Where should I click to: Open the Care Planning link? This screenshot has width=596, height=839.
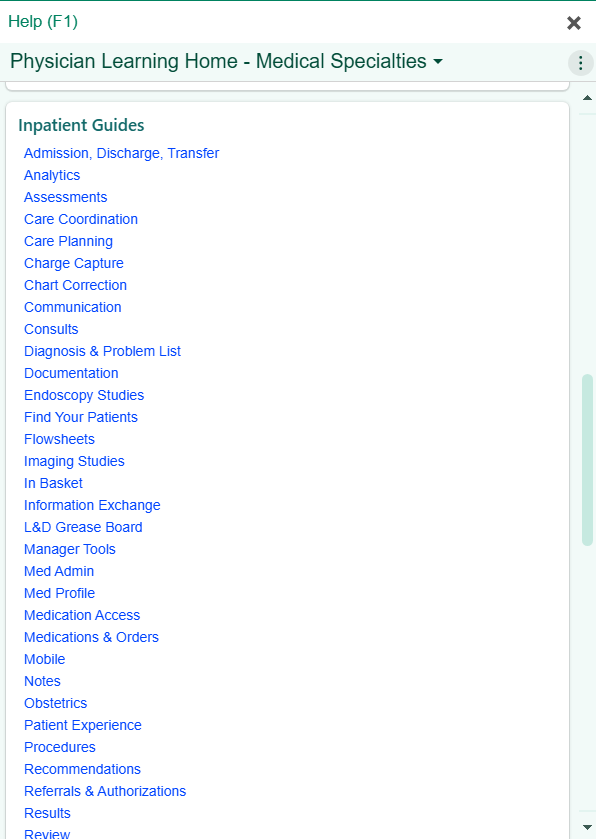click(68, 241)
